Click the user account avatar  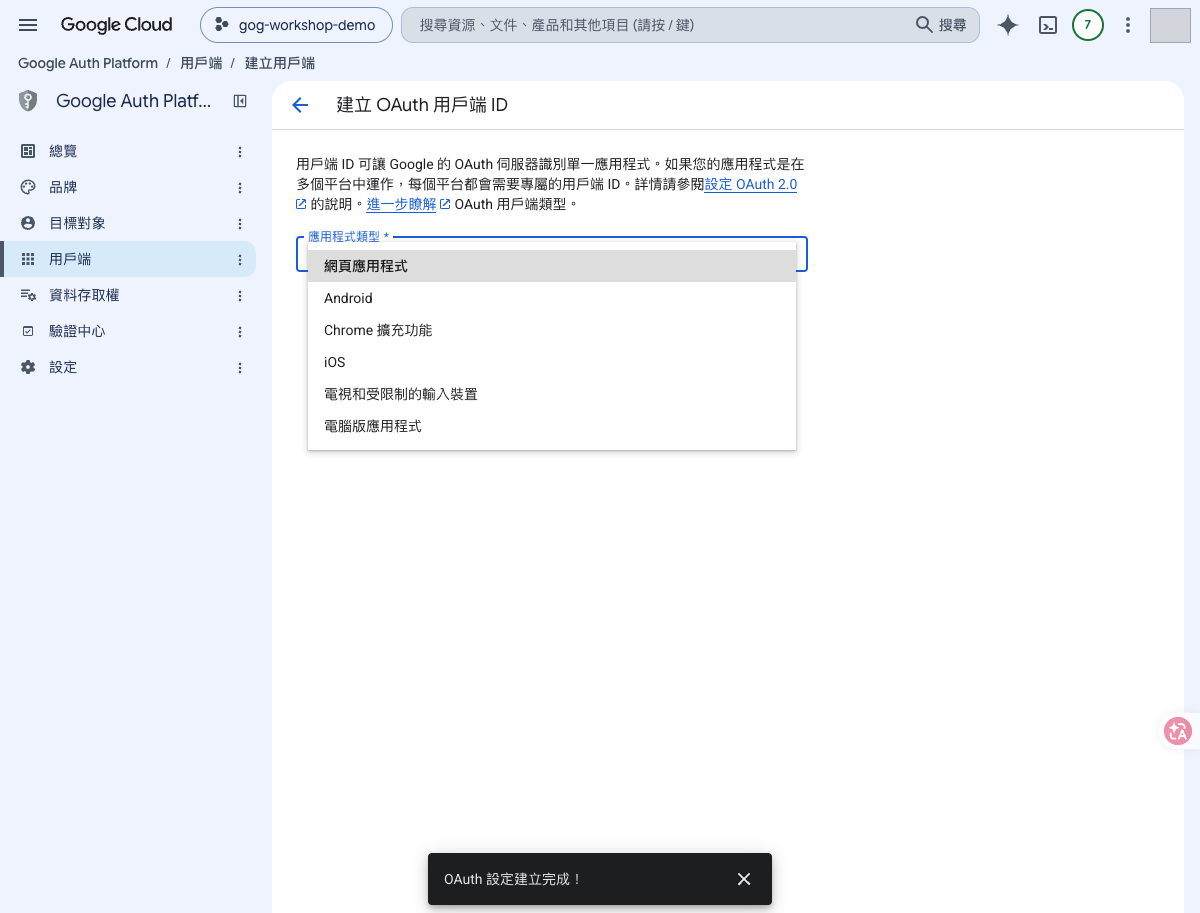(x=1170, y=25)
